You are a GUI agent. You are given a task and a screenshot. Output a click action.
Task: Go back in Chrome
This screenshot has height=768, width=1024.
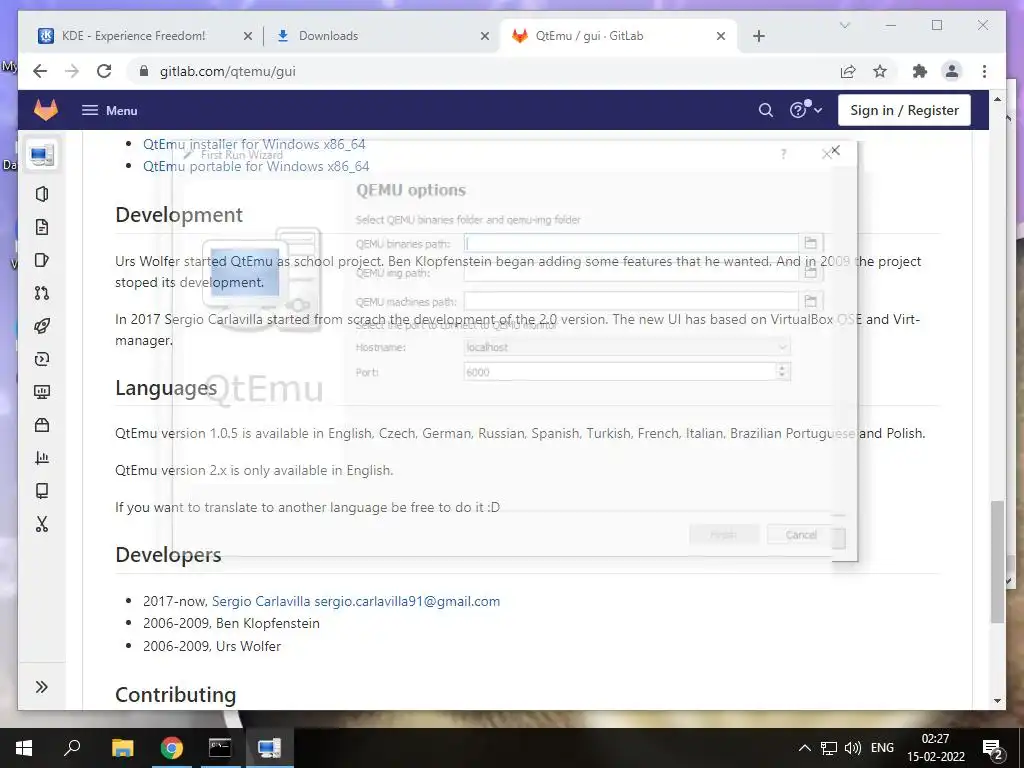tap(40, 71)
